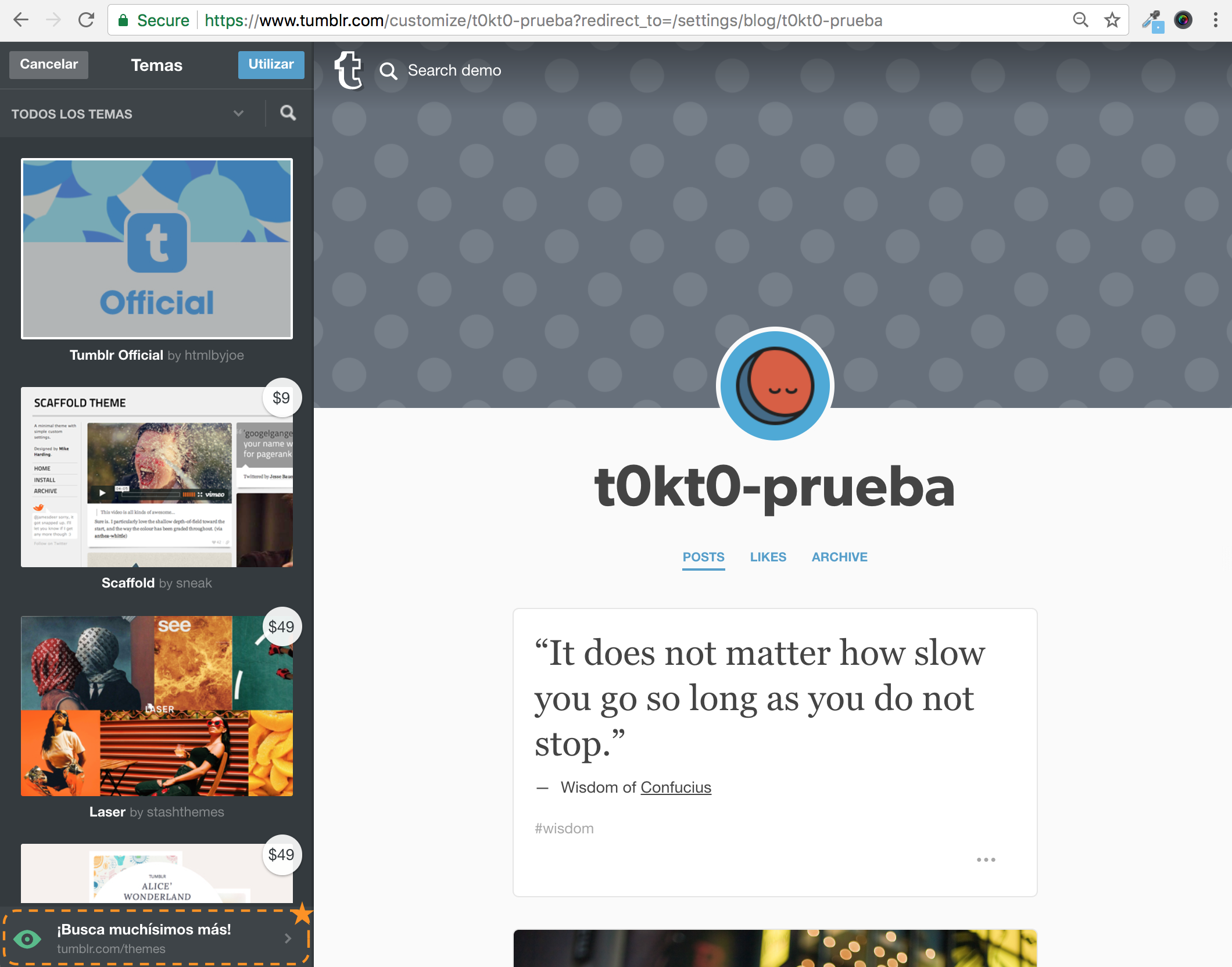Click the $49 price badge on Laser
Screen dimensions: 1232x967
click(281, 627)
